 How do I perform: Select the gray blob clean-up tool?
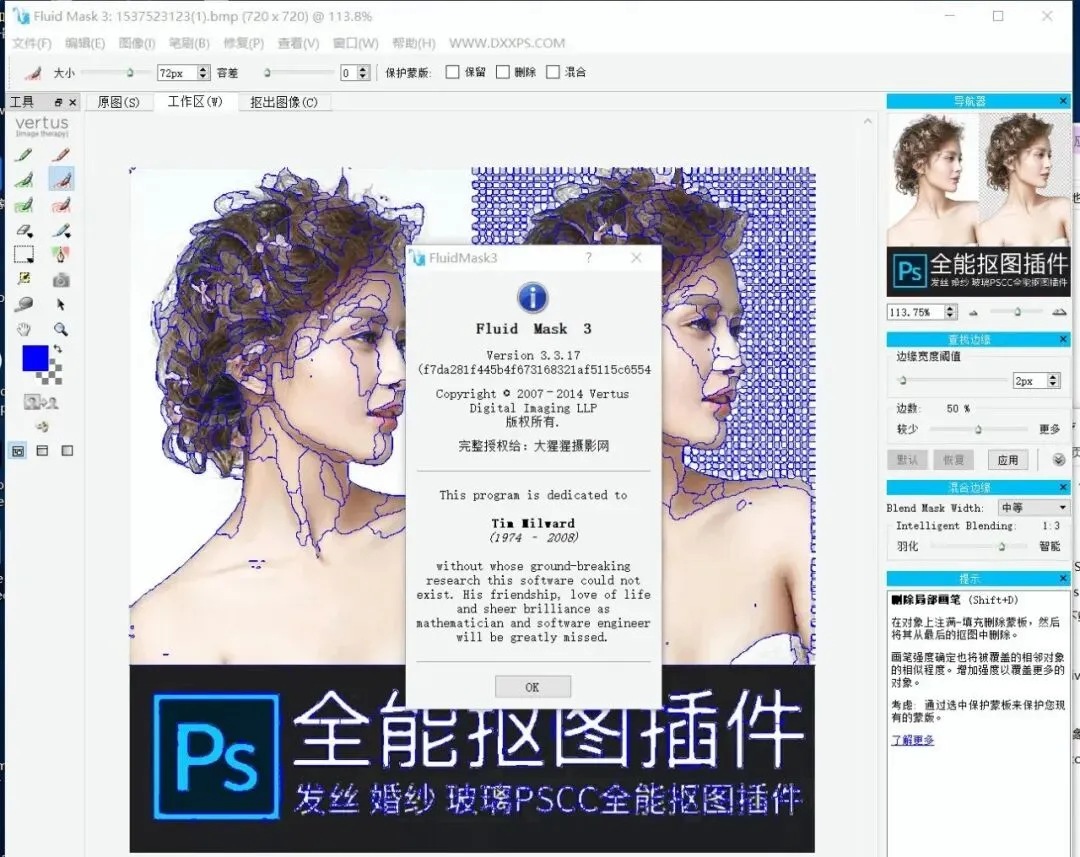(x=23, y=304)
